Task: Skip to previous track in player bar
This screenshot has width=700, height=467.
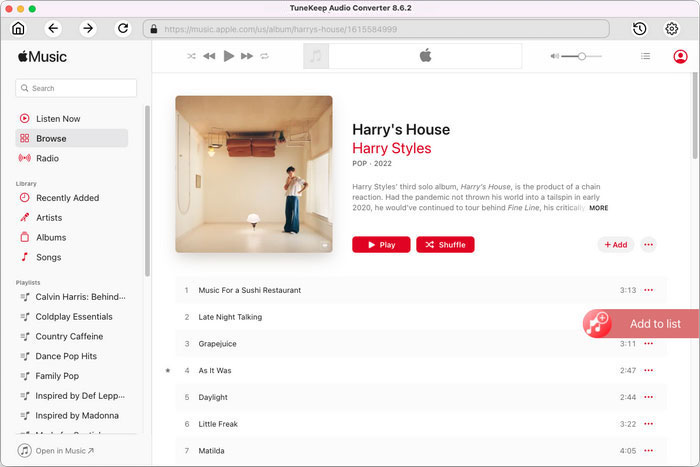Action: tap(209, 56)
